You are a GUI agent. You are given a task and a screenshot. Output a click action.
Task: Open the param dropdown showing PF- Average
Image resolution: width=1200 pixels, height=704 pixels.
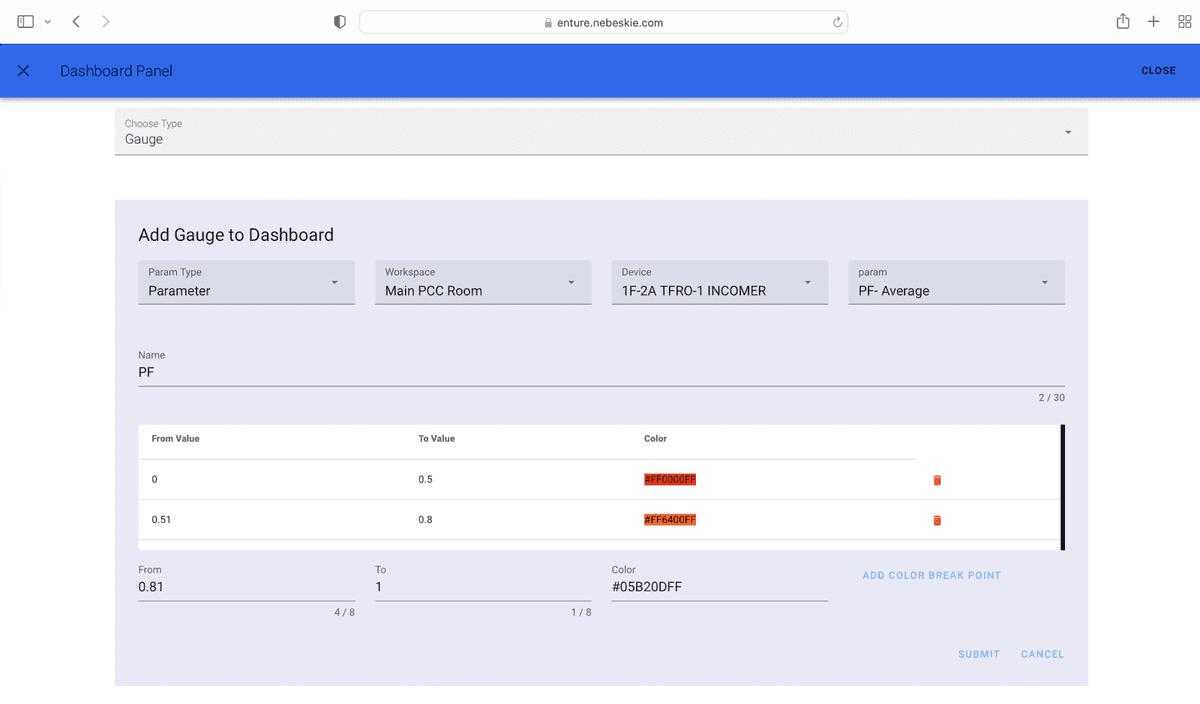pos(1045,282)
